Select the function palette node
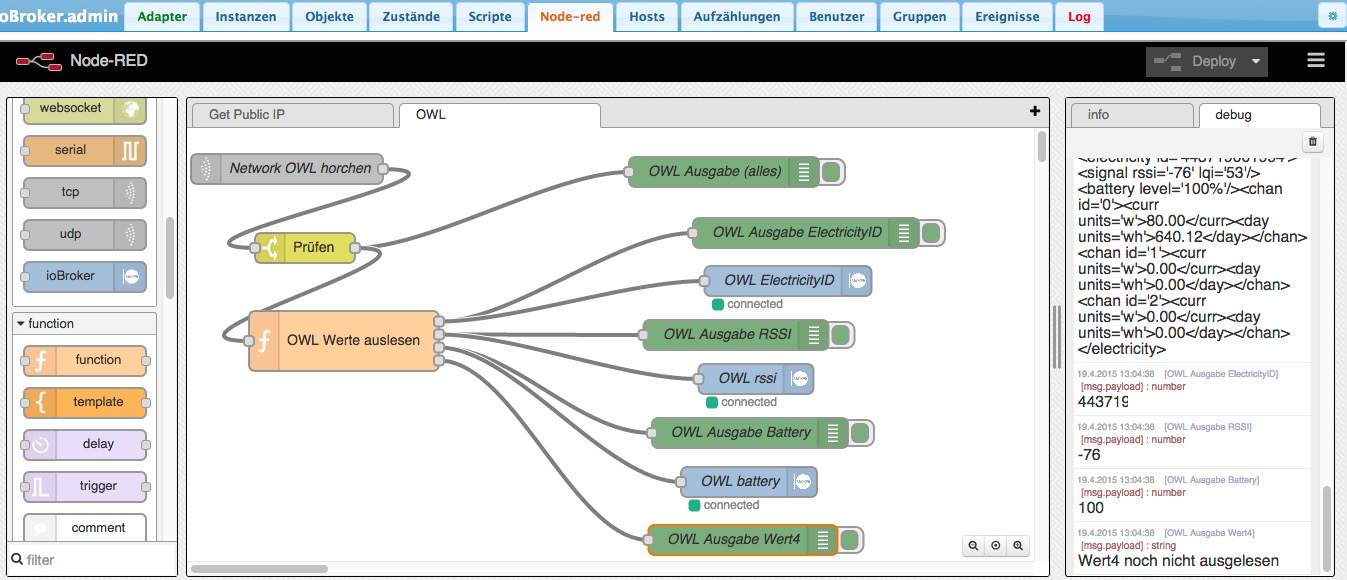 [84, 361]
